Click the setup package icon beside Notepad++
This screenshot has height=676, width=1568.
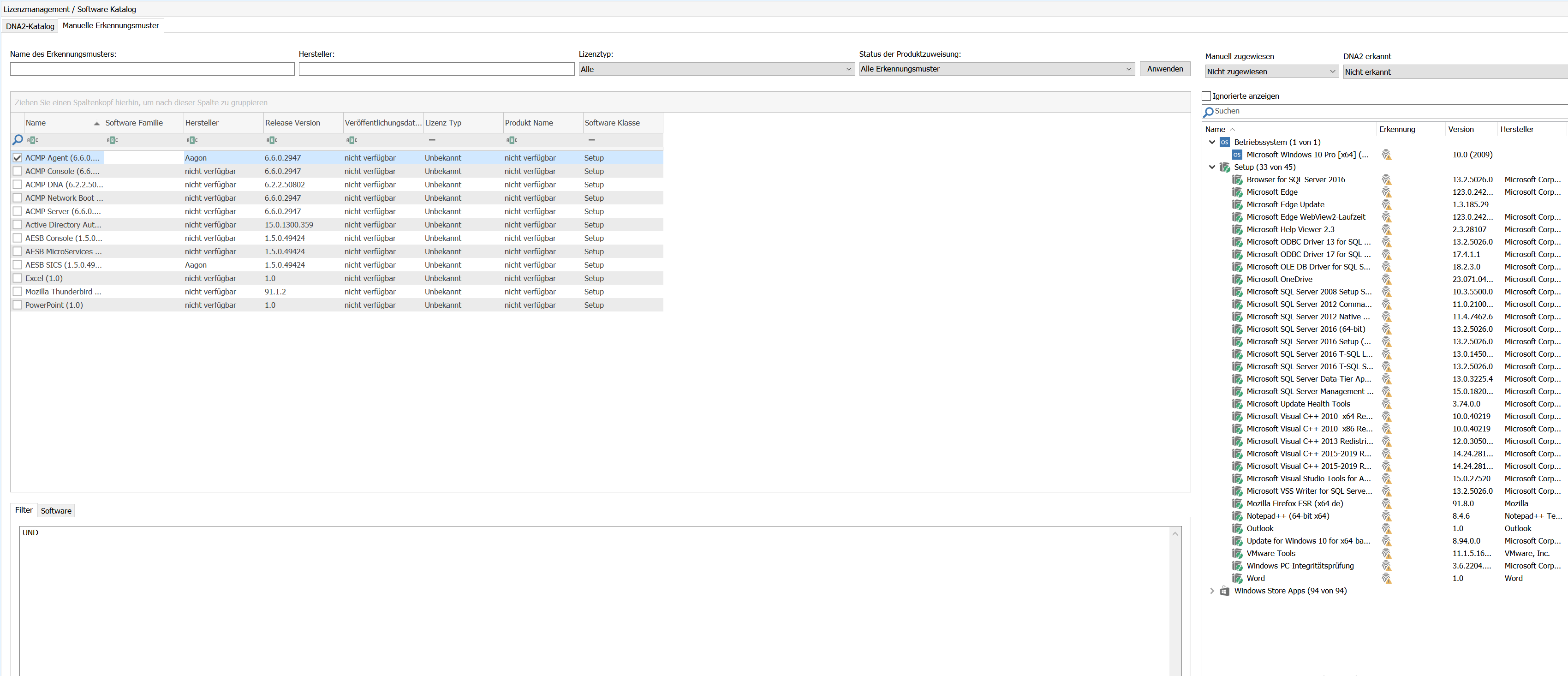tap(1237, 516)
